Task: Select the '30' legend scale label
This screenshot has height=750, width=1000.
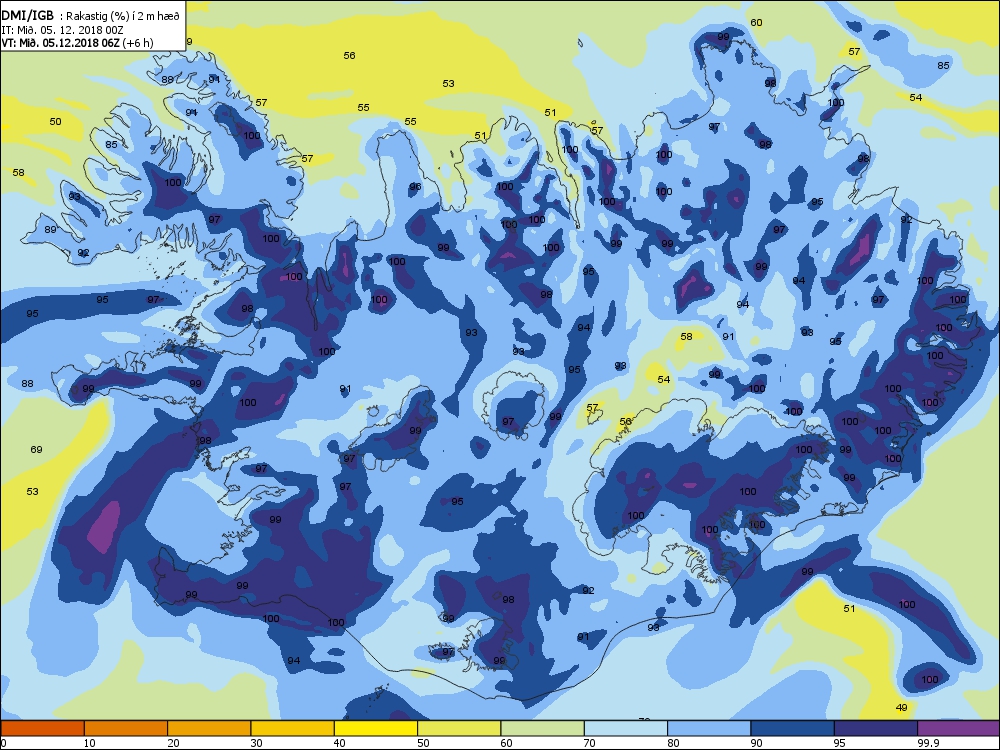Action: click(x=256, y=742)
